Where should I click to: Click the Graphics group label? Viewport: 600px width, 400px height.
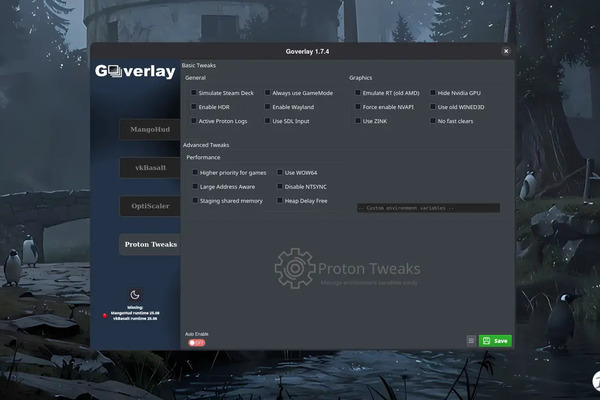pyautogui.click(x=360, y=78)
